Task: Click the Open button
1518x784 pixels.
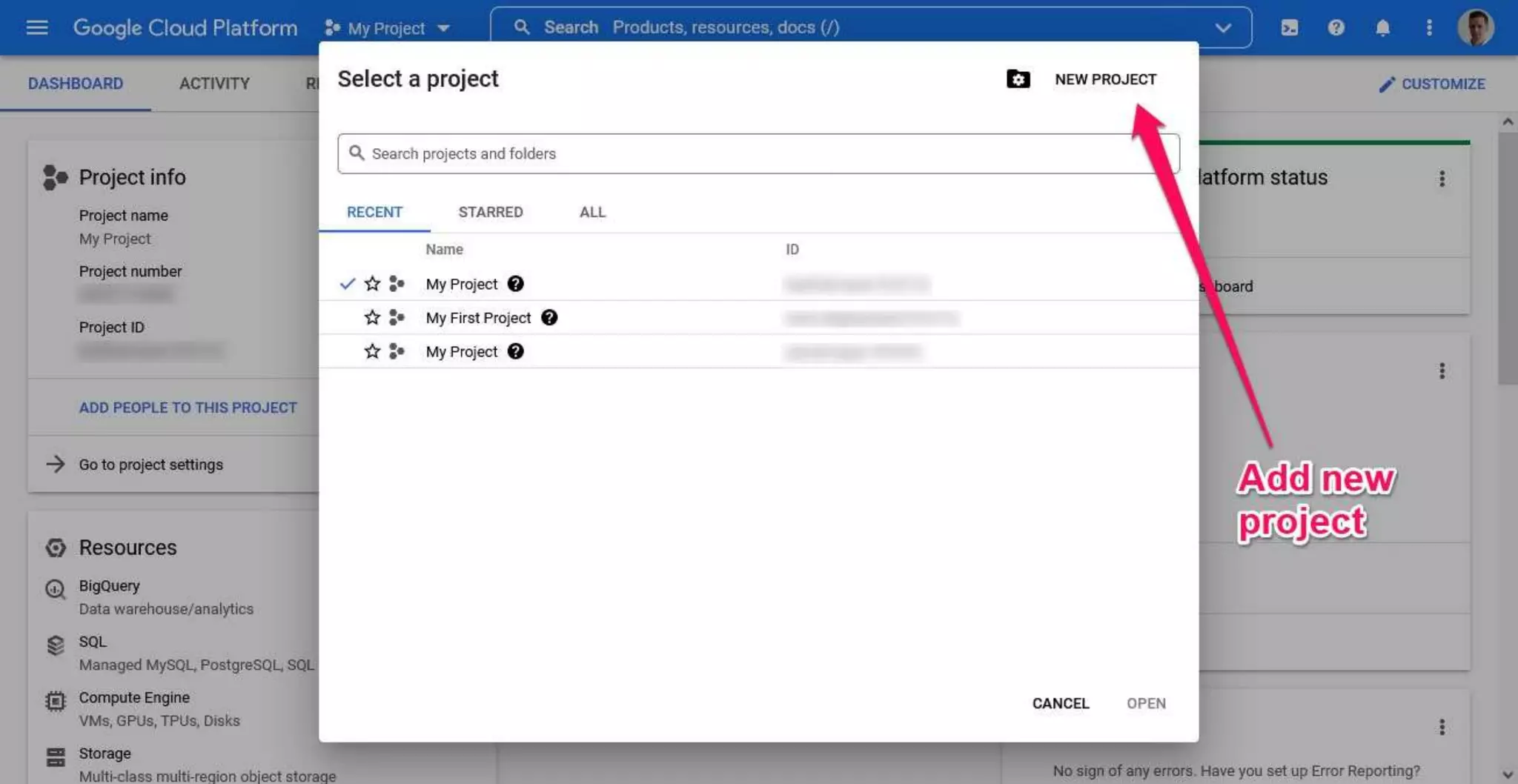Action: click(x=1146, y=703)
